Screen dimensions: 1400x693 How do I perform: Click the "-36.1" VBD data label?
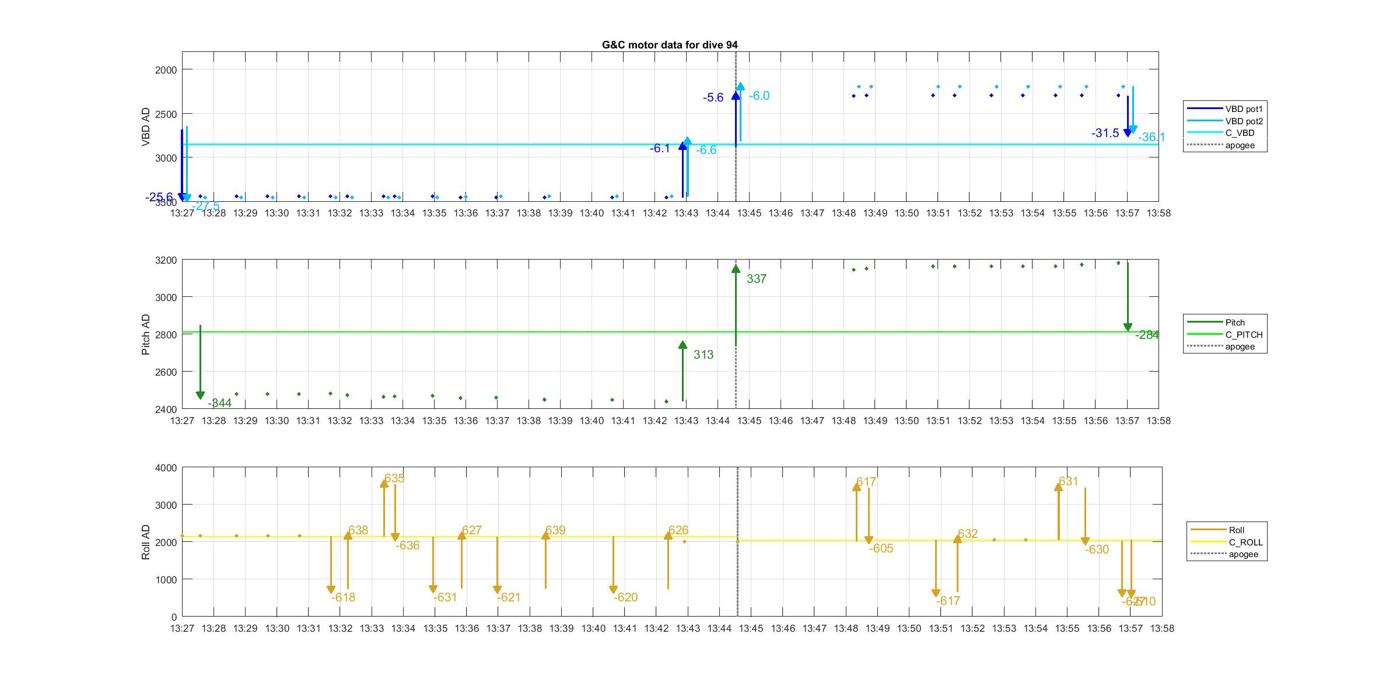(1152, 137)
